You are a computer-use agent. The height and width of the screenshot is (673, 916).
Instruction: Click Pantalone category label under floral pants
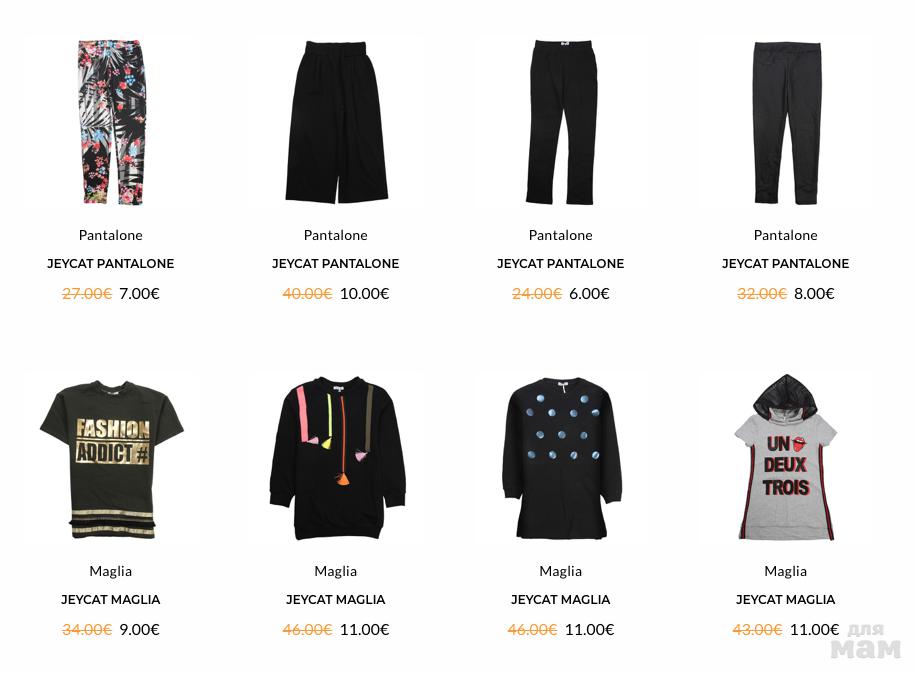[110, 235]
